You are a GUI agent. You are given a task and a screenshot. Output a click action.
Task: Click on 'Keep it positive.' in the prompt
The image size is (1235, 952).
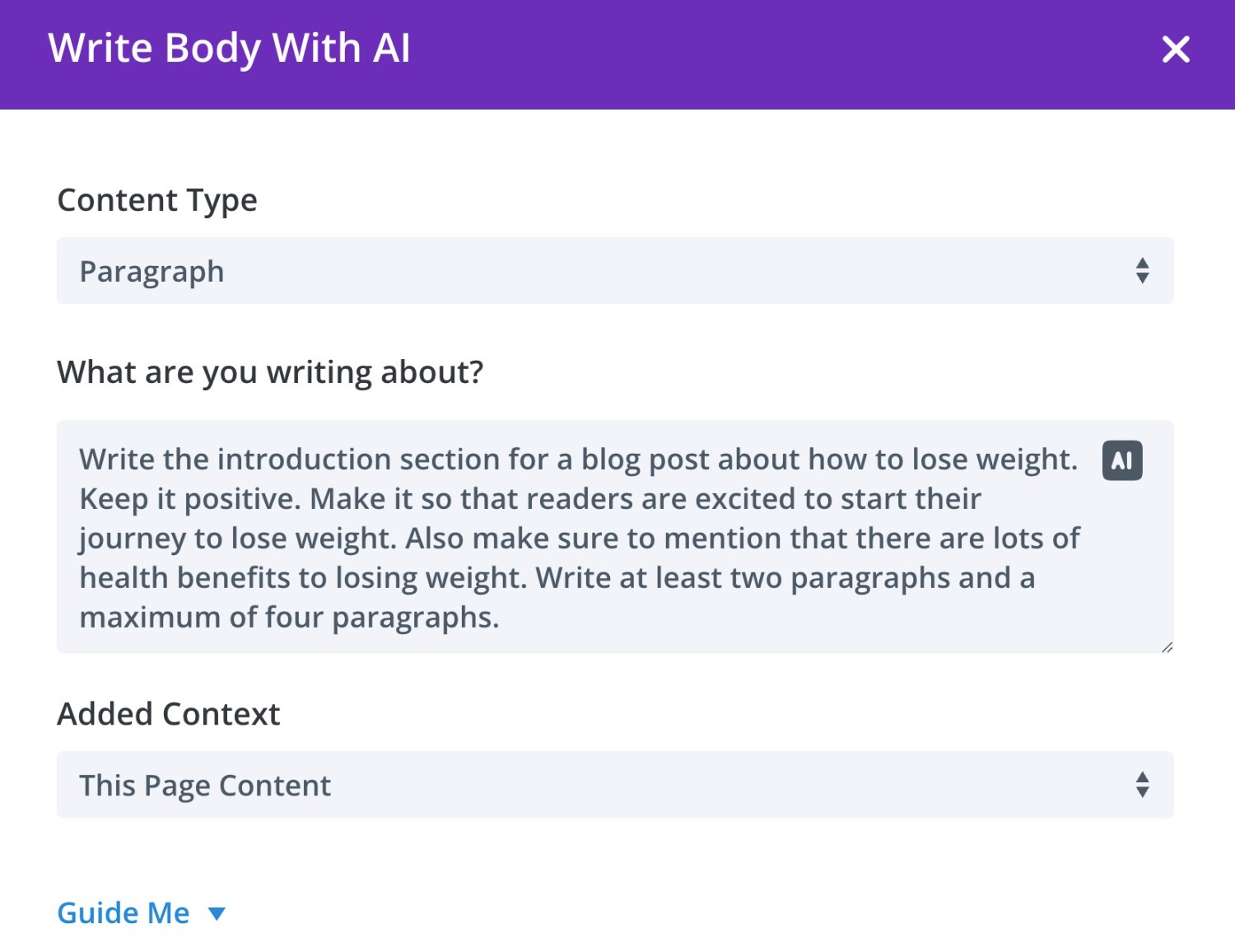pyautogui.click(x=190, y=499)
